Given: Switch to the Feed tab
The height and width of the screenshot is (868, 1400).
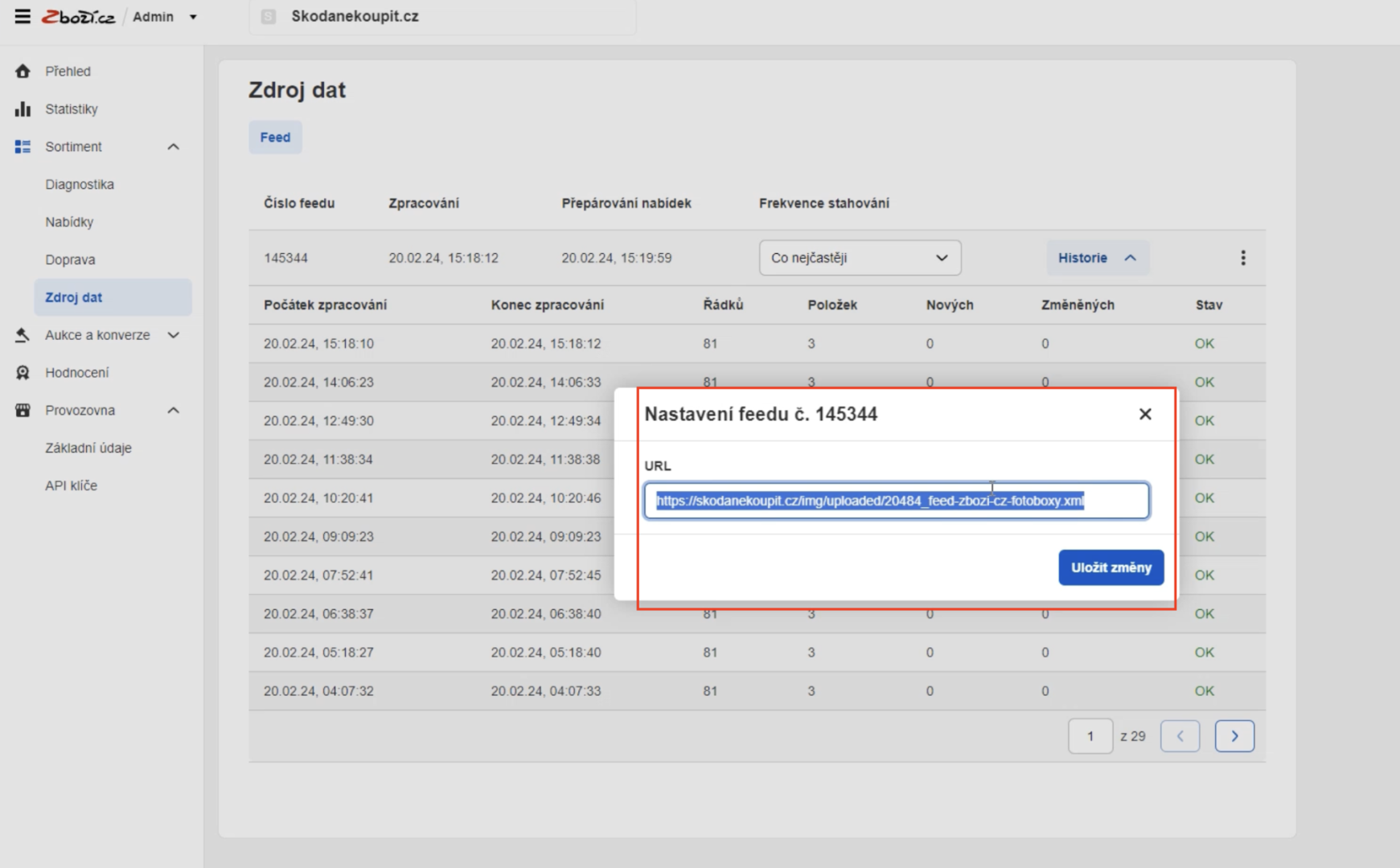Looking at the screenshot, I should click(x=275, y=137).
